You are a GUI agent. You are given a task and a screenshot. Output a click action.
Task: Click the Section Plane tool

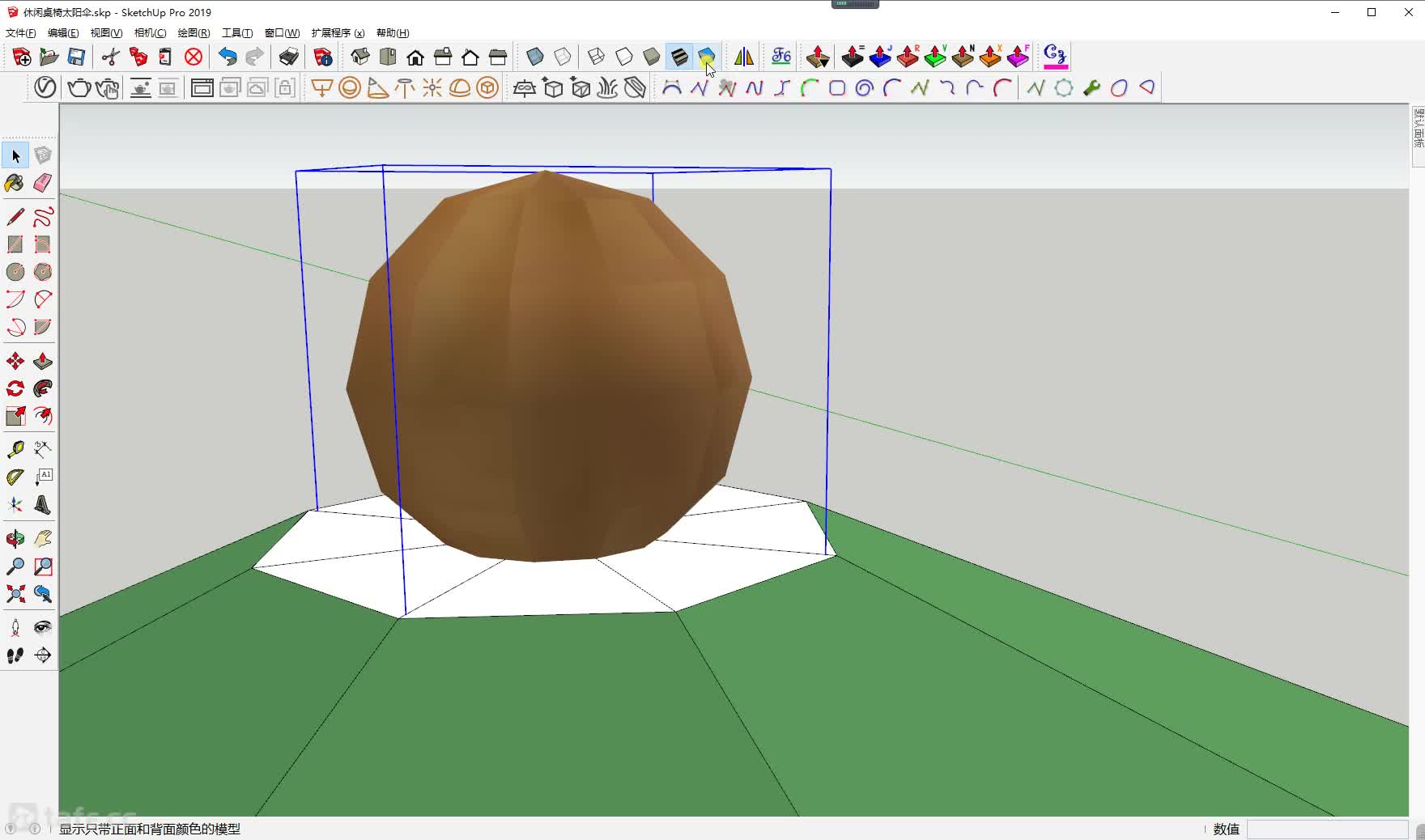pyautogui.click(x=43, y=655)
